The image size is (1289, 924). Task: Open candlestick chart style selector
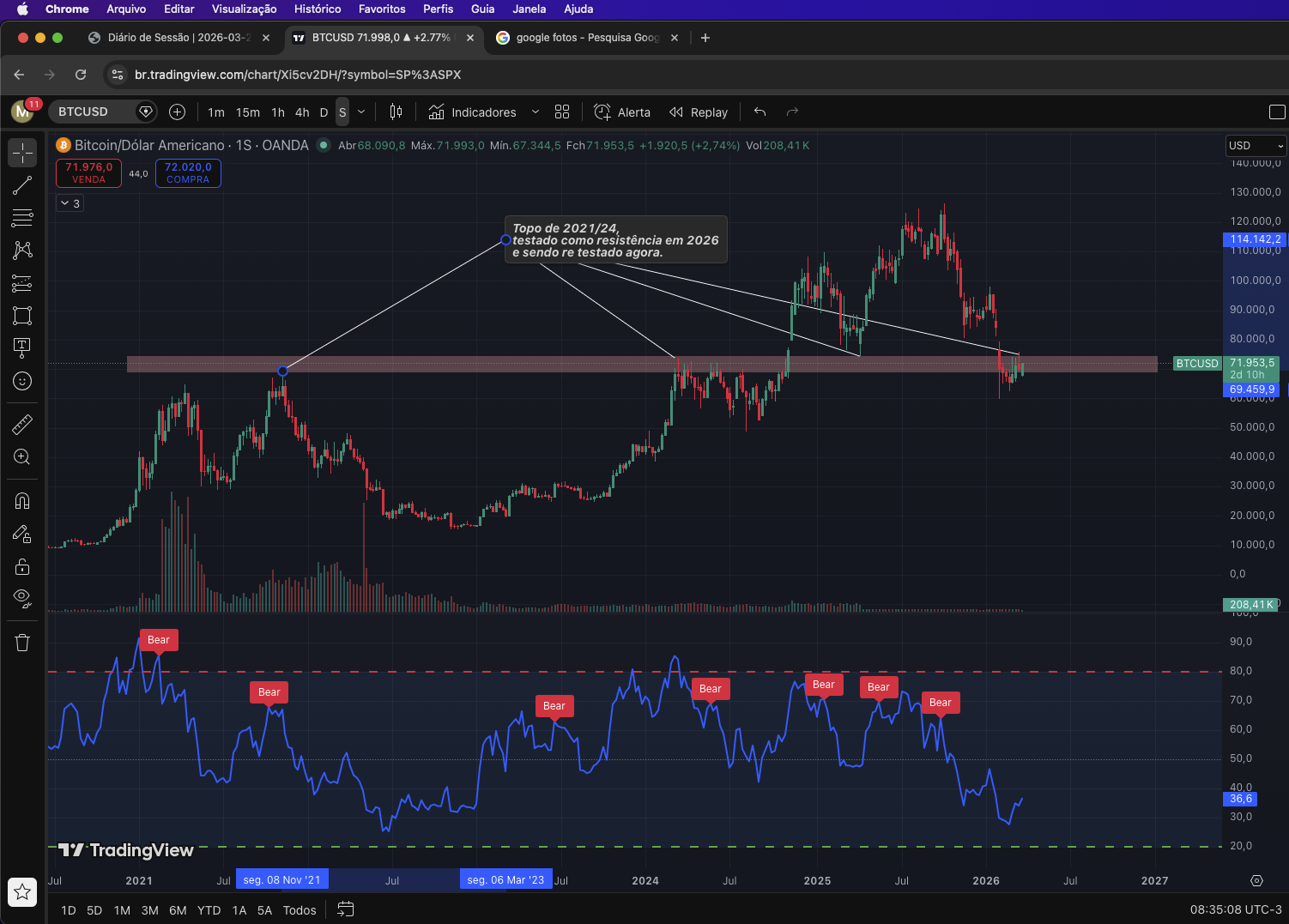[x=396, y=112]
